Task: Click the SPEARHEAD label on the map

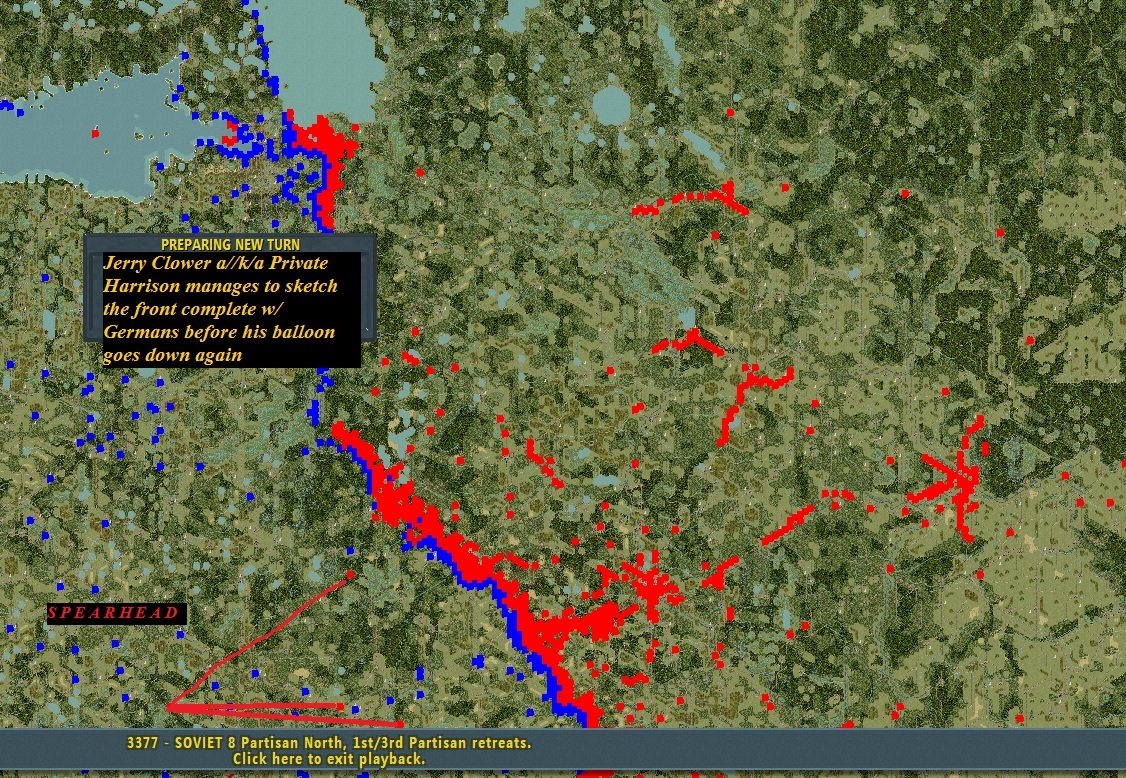Action: (x=117, y=613)
